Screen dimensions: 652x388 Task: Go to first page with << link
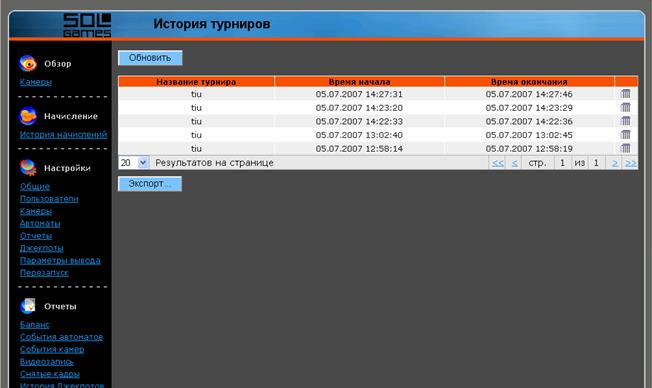pos(498,163)
